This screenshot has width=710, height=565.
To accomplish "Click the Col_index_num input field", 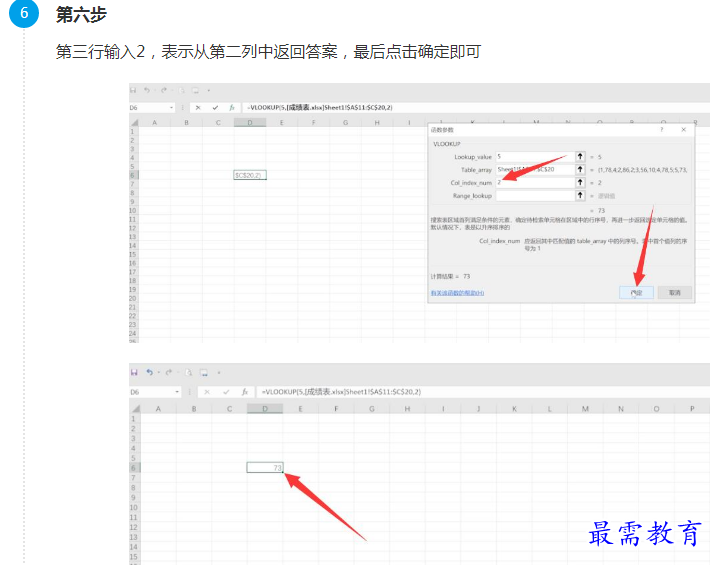I will coord(535,182).
